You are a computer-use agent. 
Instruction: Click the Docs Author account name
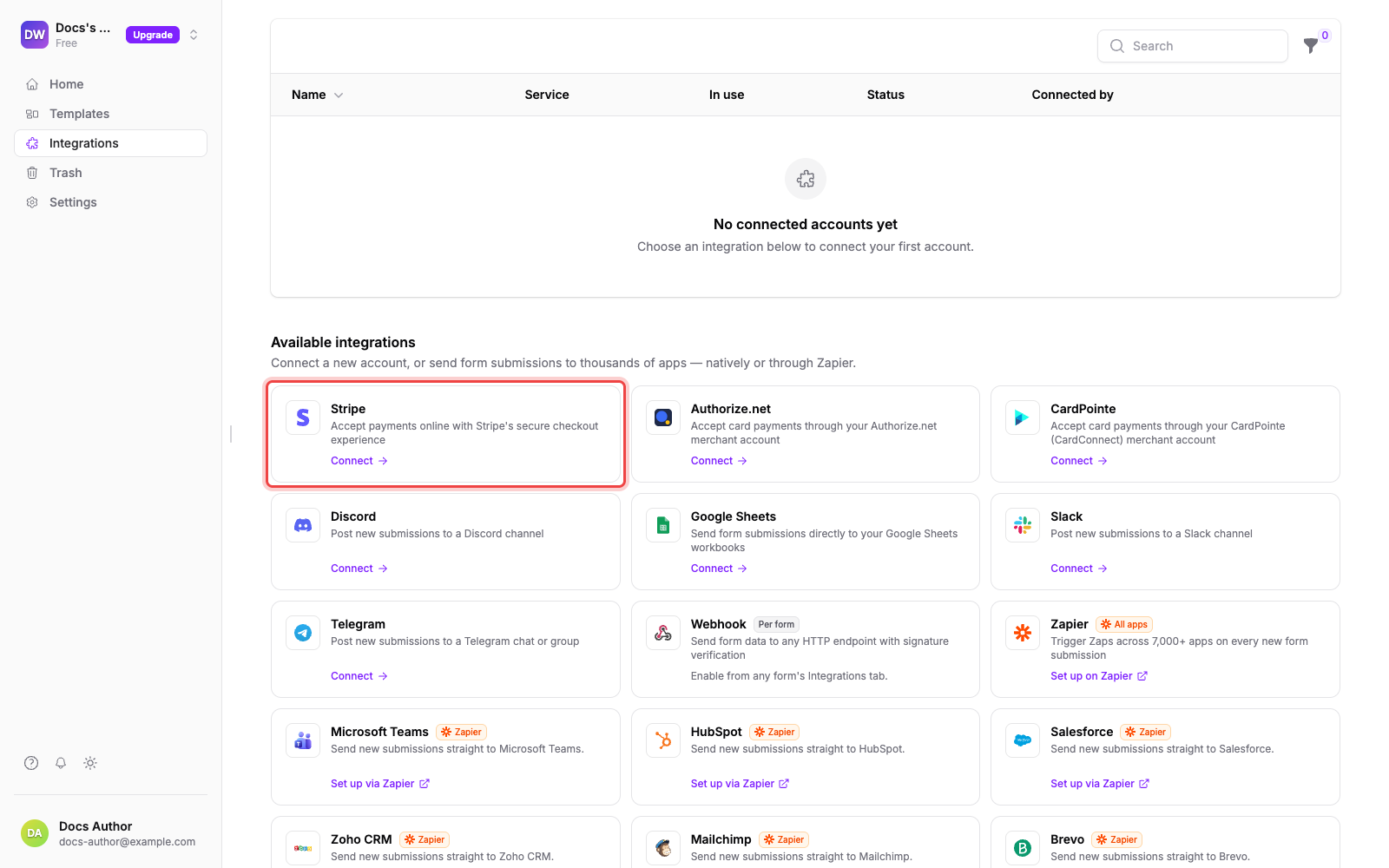point(95,826)
